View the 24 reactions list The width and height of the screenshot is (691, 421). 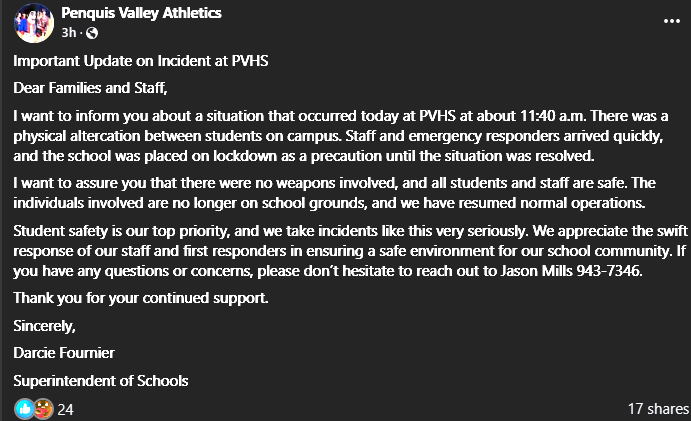pos(65,408)
